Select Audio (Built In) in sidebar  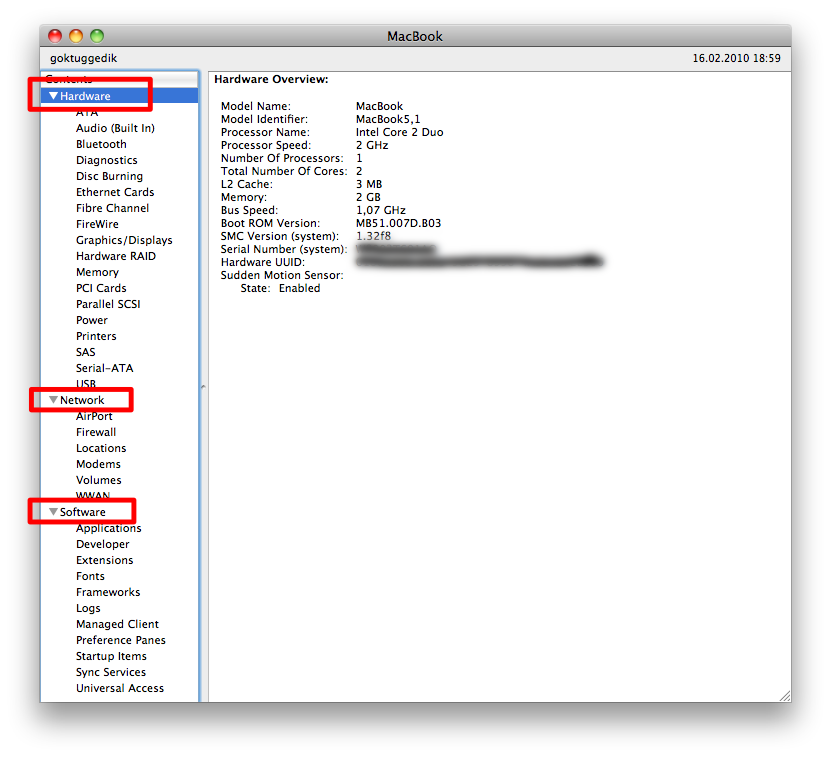(115, 128)
